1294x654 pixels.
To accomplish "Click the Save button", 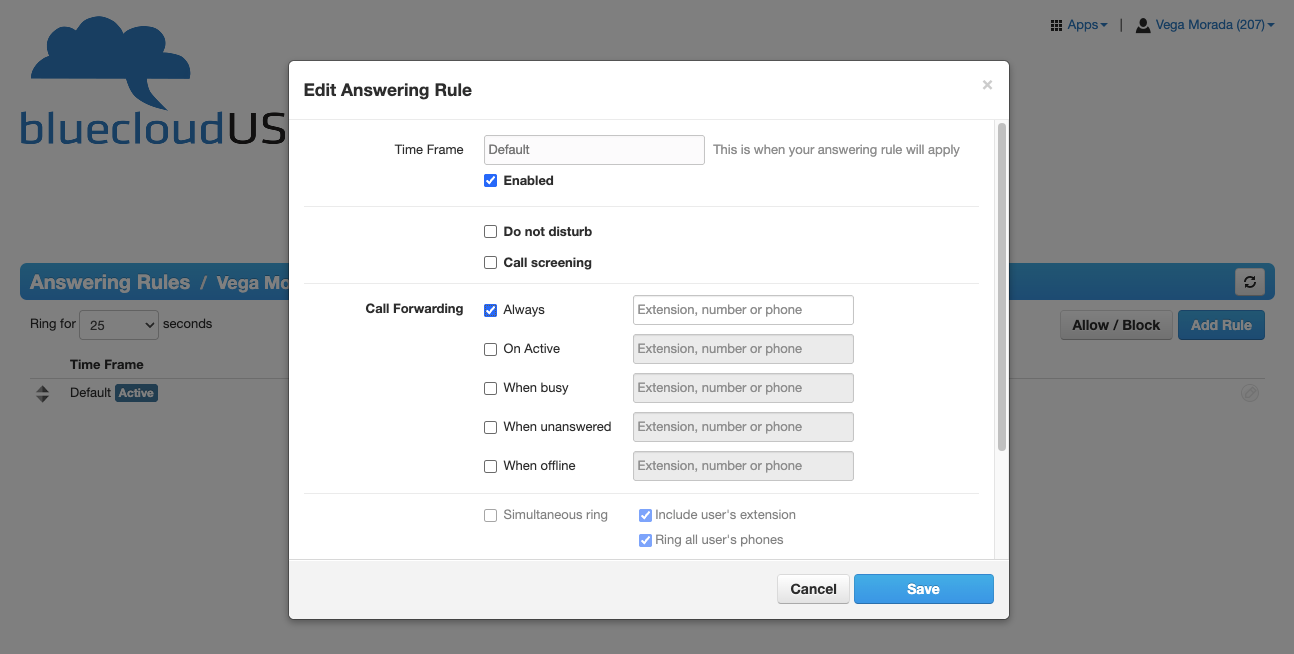I will click(923, 589).
